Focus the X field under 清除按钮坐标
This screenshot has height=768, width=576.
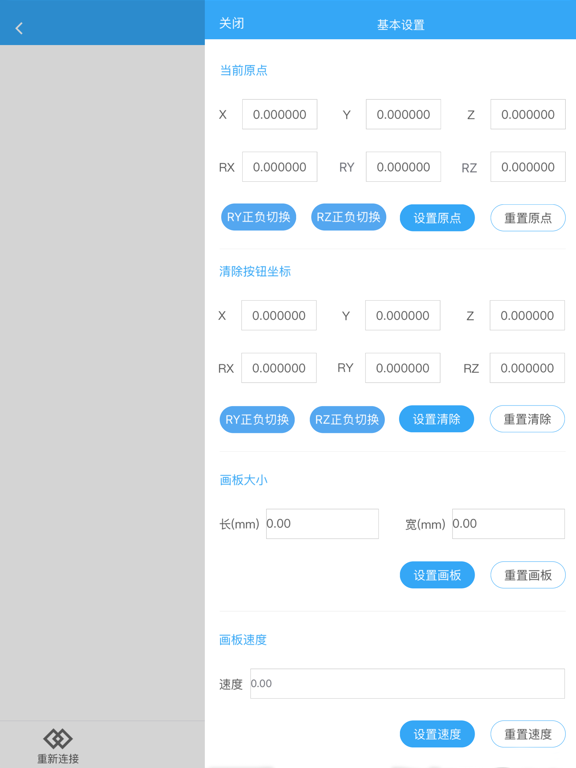click(279, 315)
